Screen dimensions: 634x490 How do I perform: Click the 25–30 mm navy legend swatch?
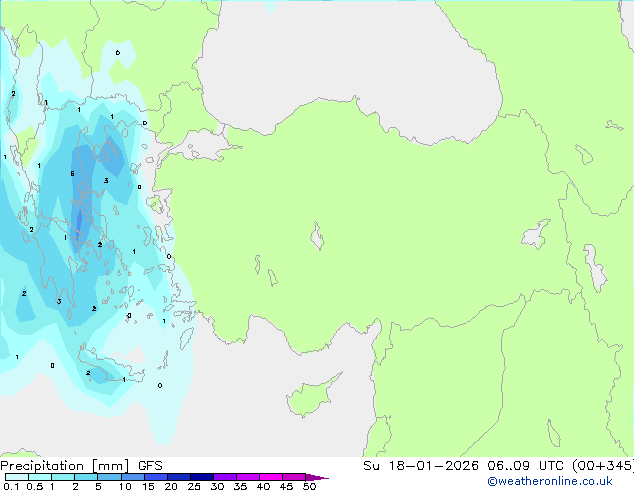[x=202, y=477]
